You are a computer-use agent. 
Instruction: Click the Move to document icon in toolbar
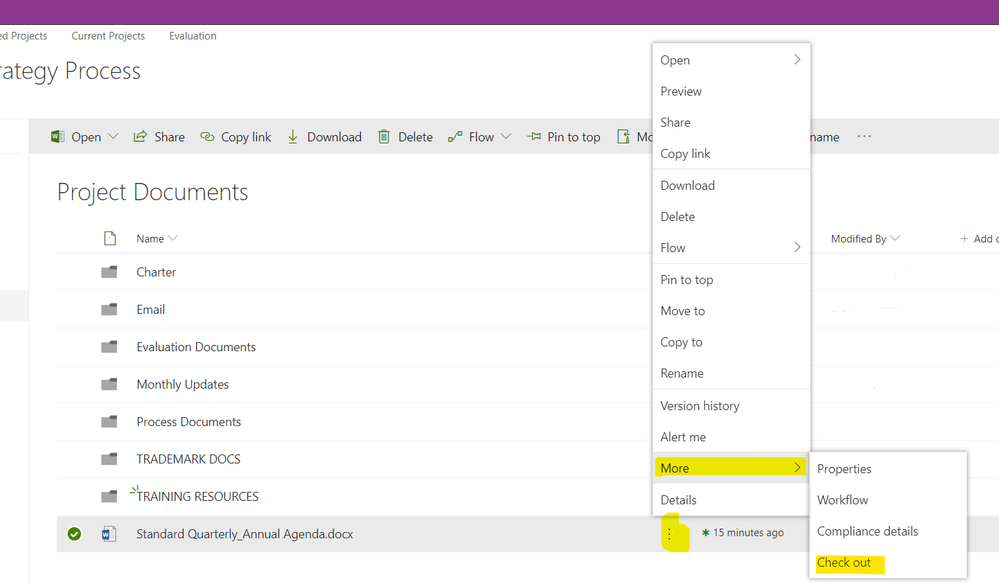click(623, 136)
